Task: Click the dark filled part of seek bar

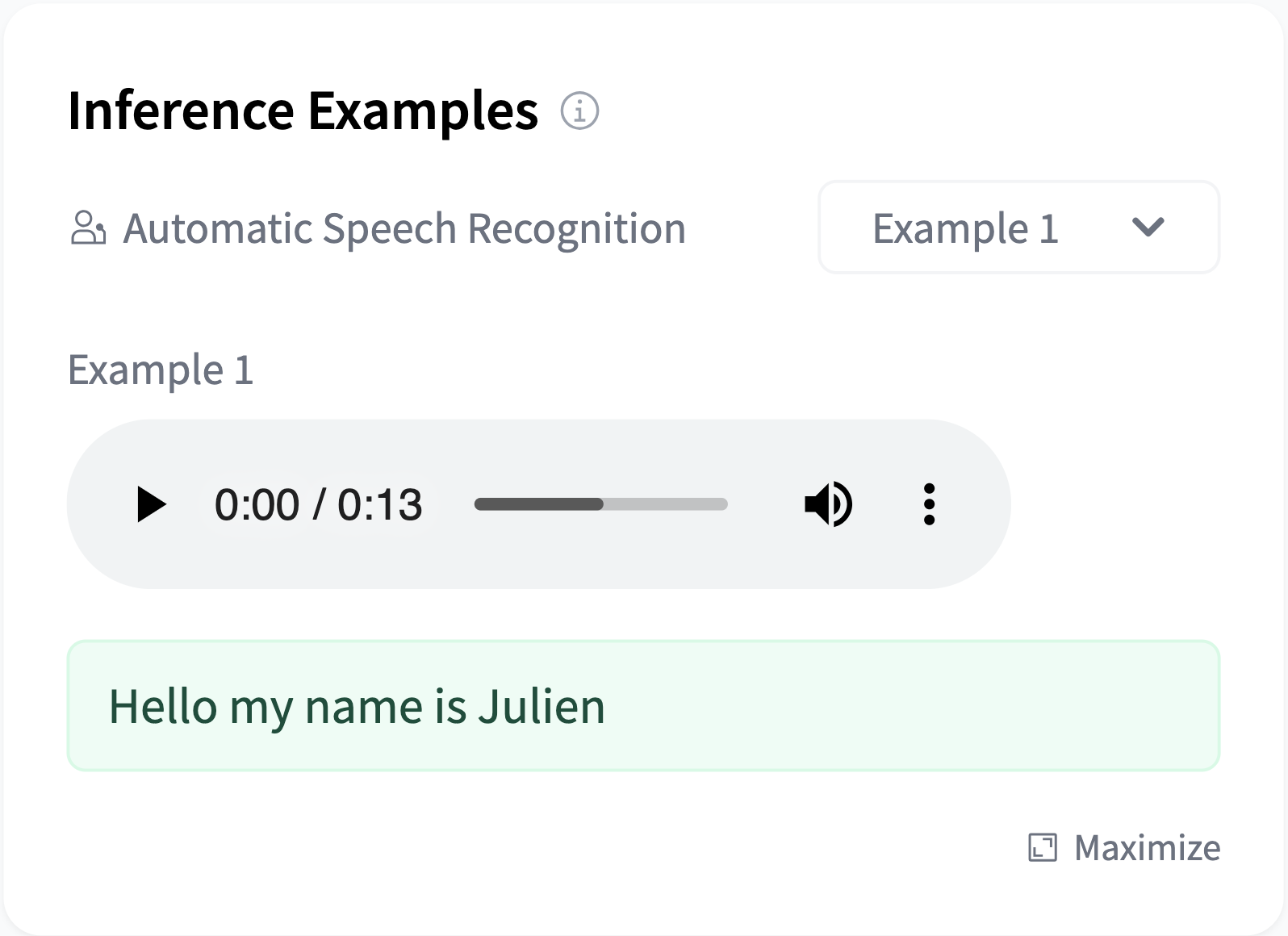Action: pos(538,504)
